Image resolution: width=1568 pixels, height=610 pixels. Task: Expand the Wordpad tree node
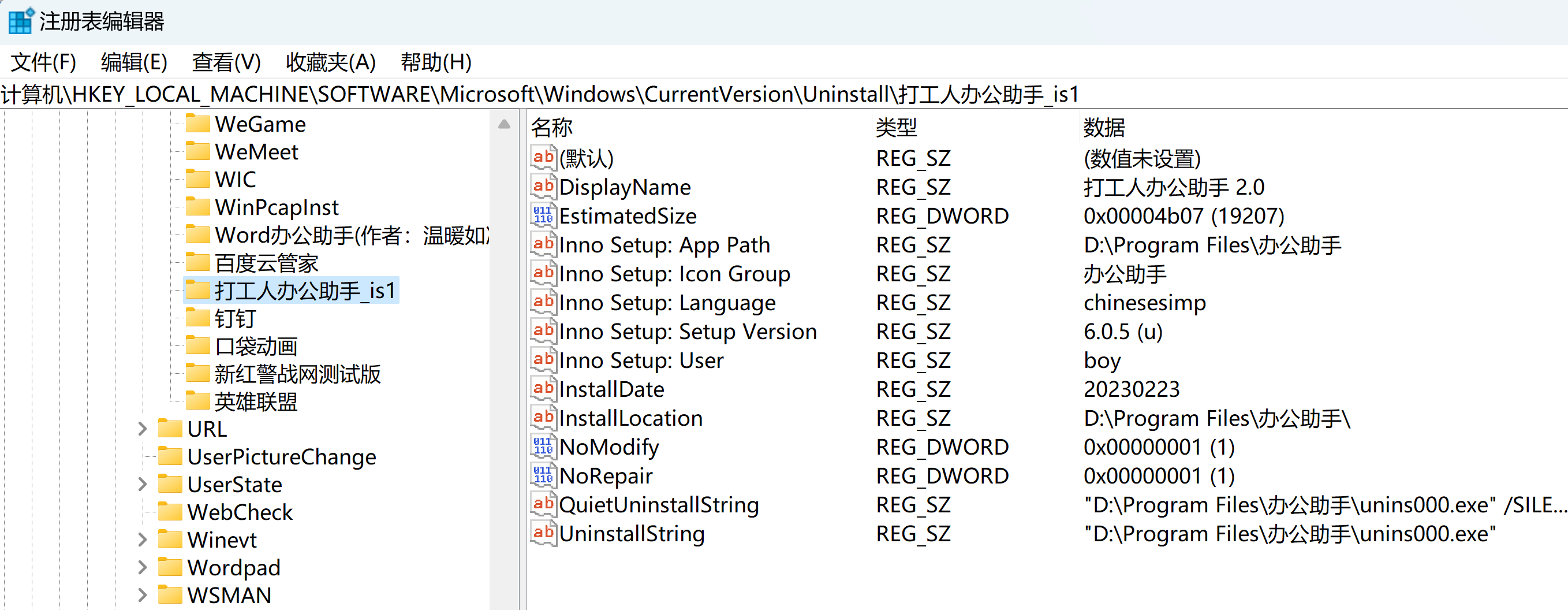142,567
